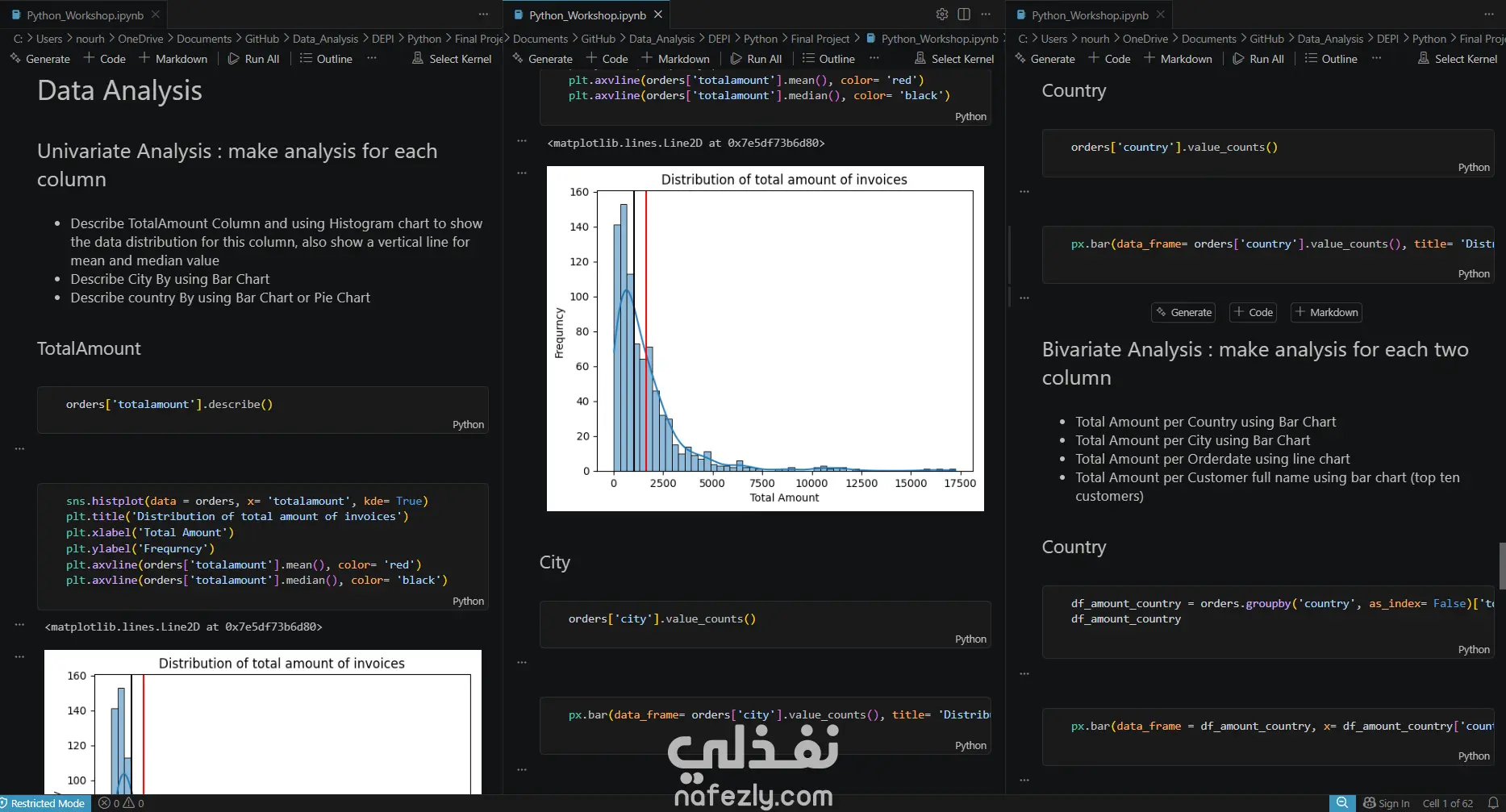Run All cells in the right notebook
The width and height of the screenshot is (1506, 812).
1258,59
